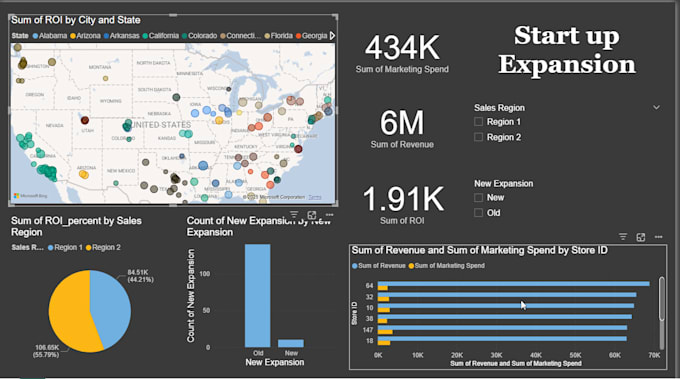Click focus mode icon above Store ID chart
The image size is (680, 379).
(x=641, y=237)
